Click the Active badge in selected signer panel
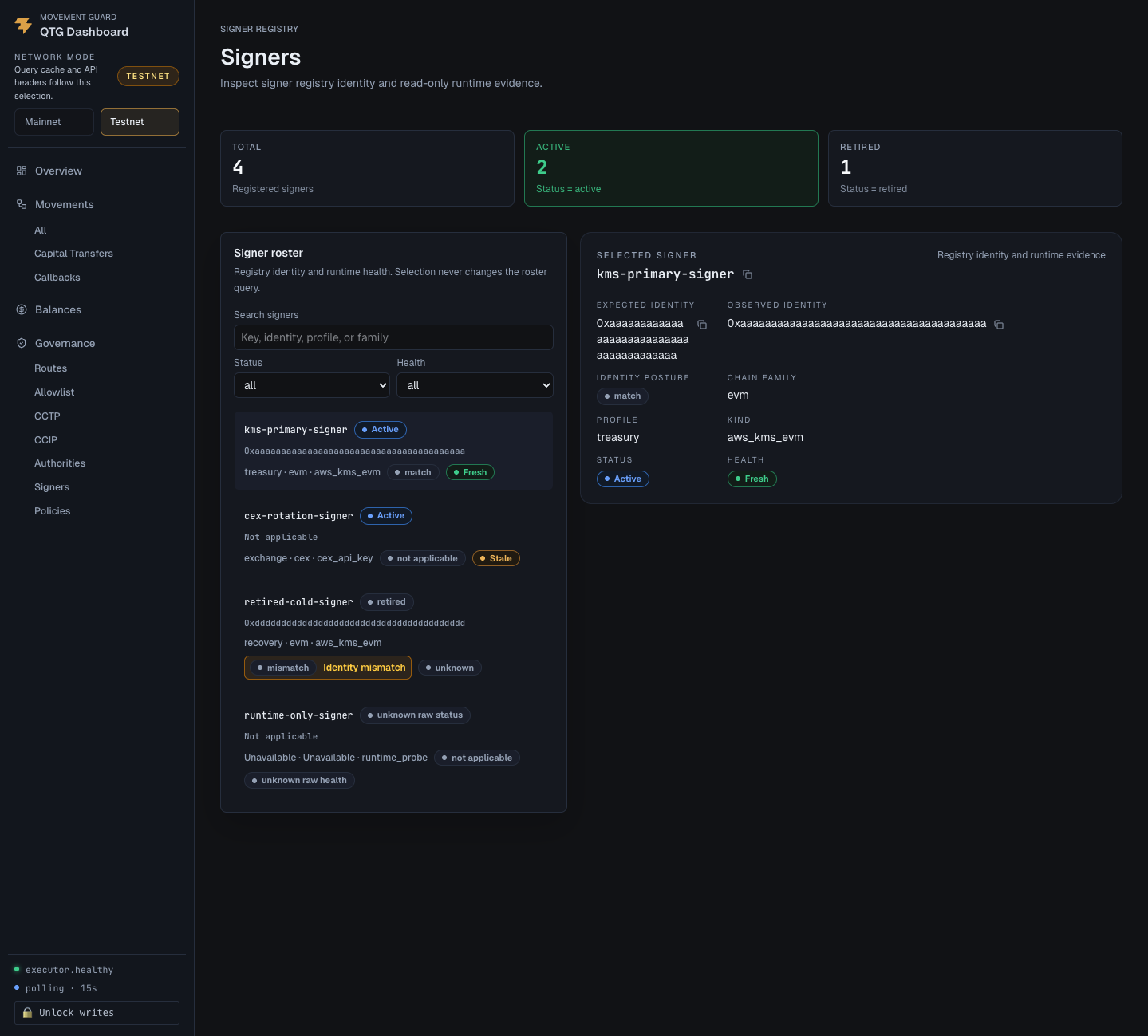This screenshot has width=1148, height=1036. pyautogui.click(x=622, y=479)
